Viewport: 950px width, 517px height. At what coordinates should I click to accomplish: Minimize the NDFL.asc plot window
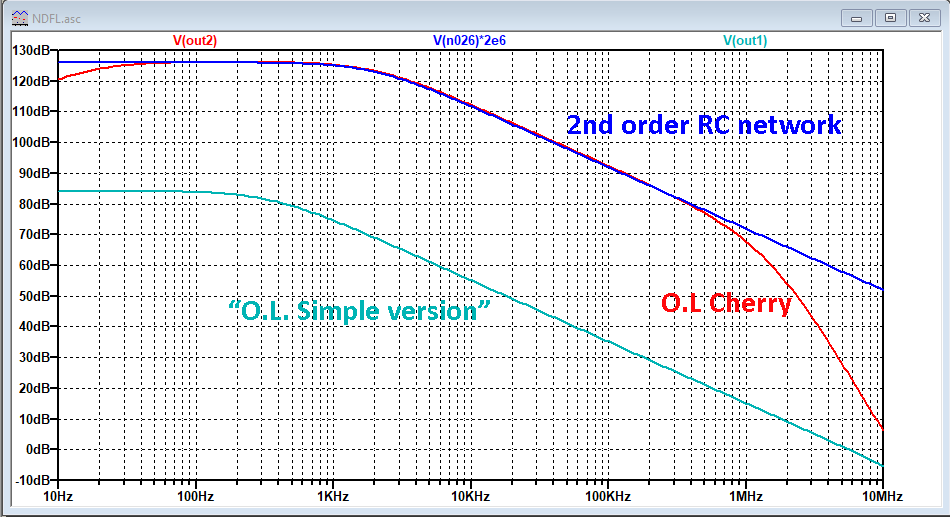(x=857, y=18)
